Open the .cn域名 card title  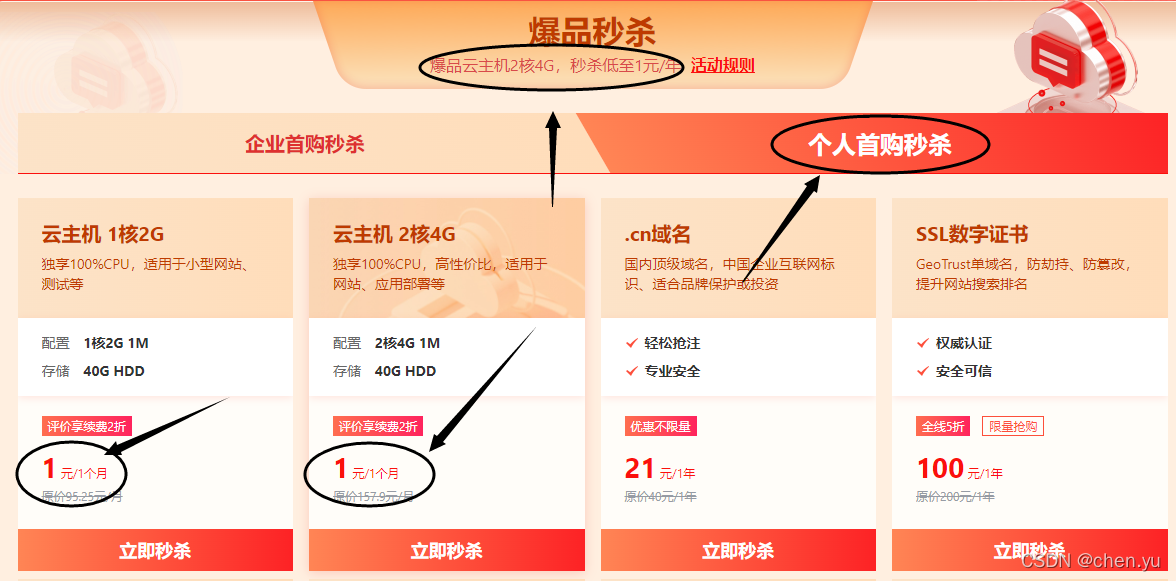[658, 235]
